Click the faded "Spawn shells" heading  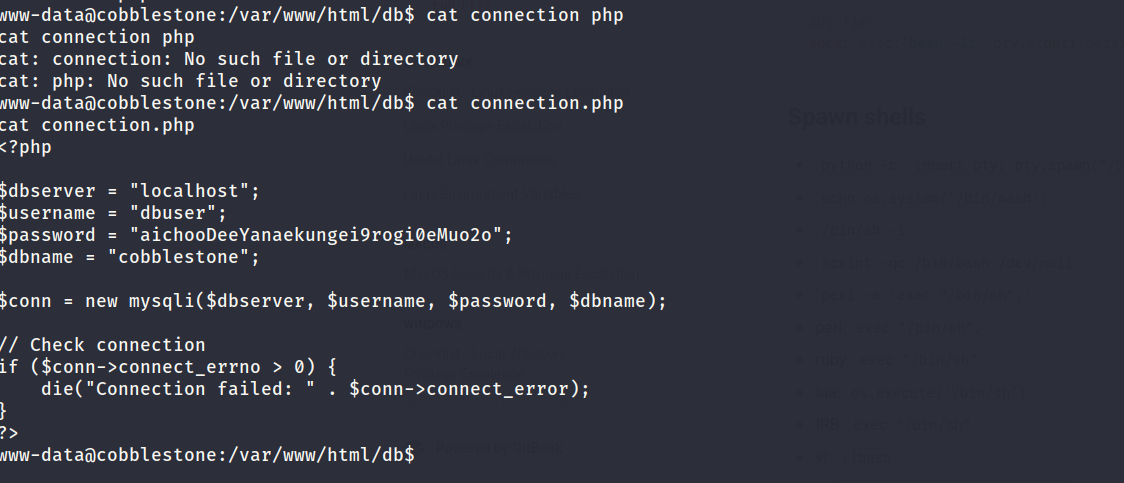pos(857,118)
